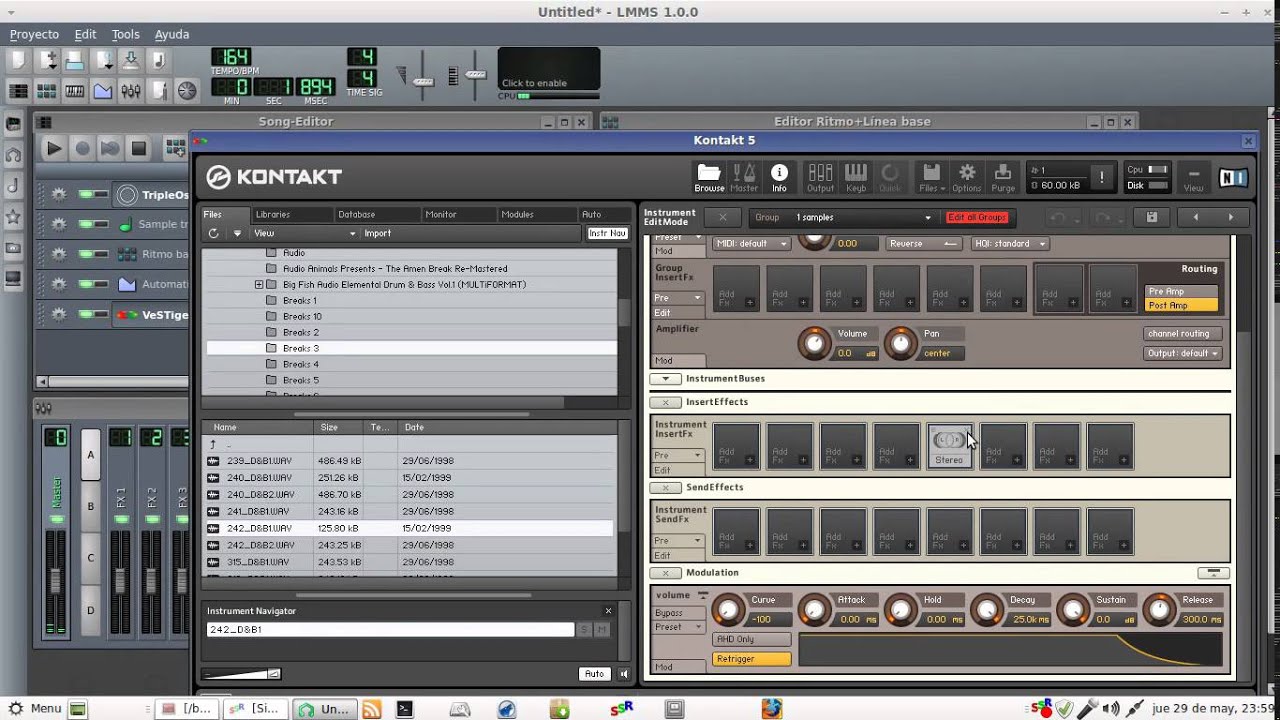Viewport: 1280px width, 720px height.
Task: Select Post Amp routing
Action: coord(1181,305)
